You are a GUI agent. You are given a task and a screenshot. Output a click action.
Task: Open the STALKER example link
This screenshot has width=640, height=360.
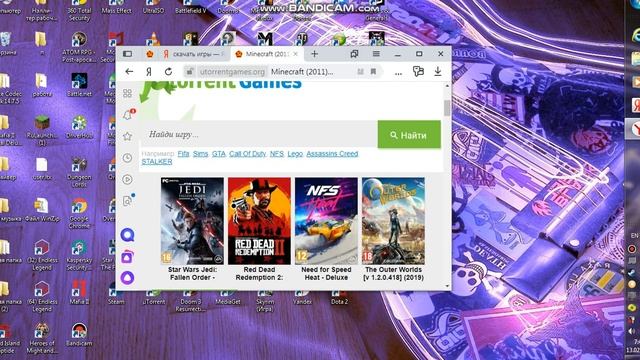157,162
